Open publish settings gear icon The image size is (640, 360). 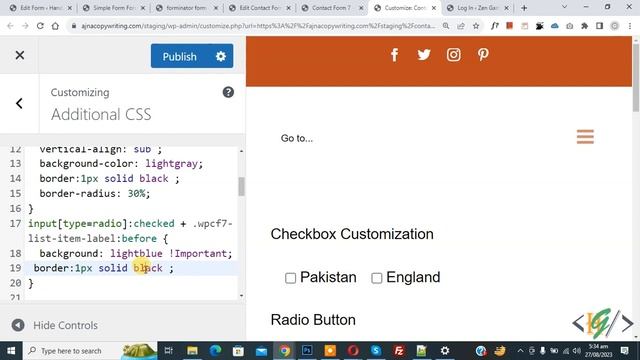221,56
